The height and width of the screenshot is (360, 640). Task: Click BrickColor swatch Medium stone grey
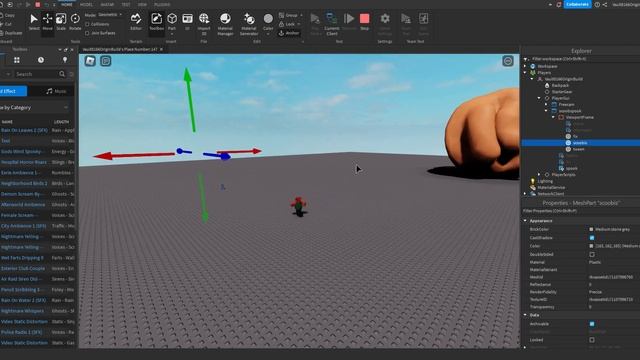(591, 229)
